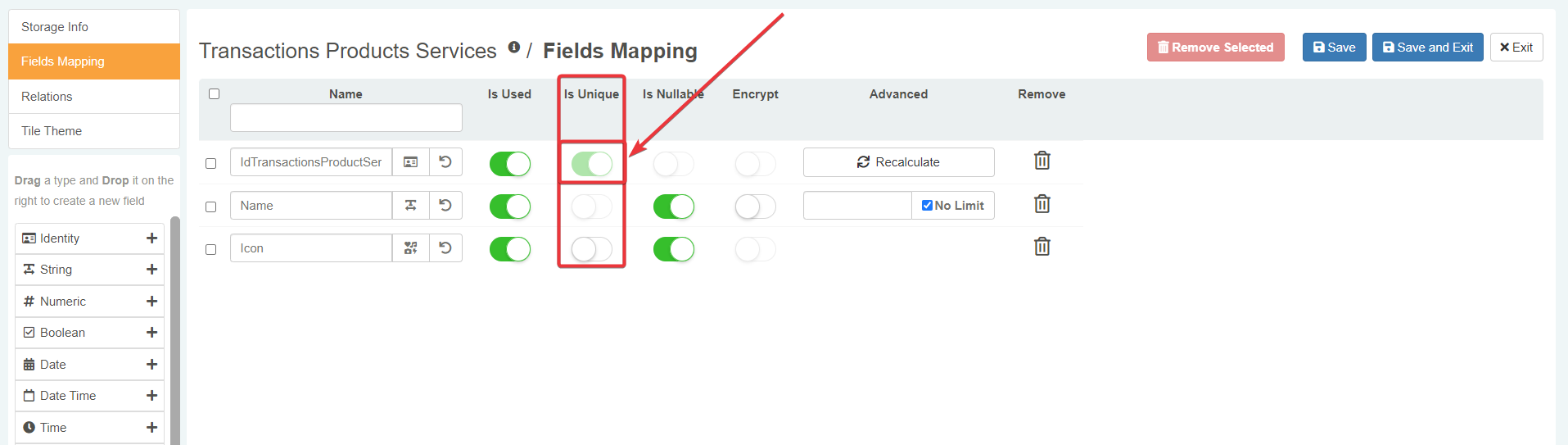Click the String type icon on Name row
Image resolution: width=1568 pixels, height=445 pixels.
411,206
